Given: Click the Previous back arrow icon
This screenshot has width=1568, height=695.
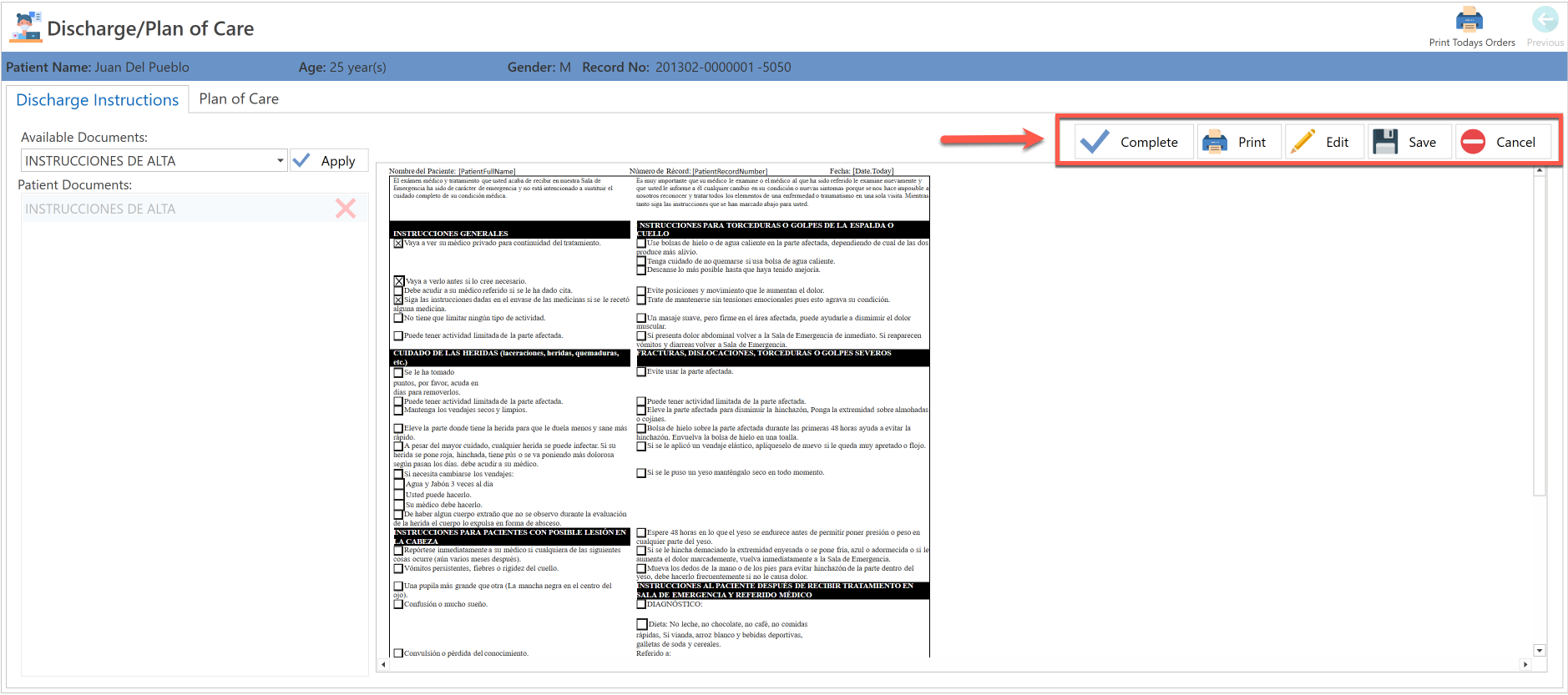Looking at the screenshot, I should (x=1545, y=27).
